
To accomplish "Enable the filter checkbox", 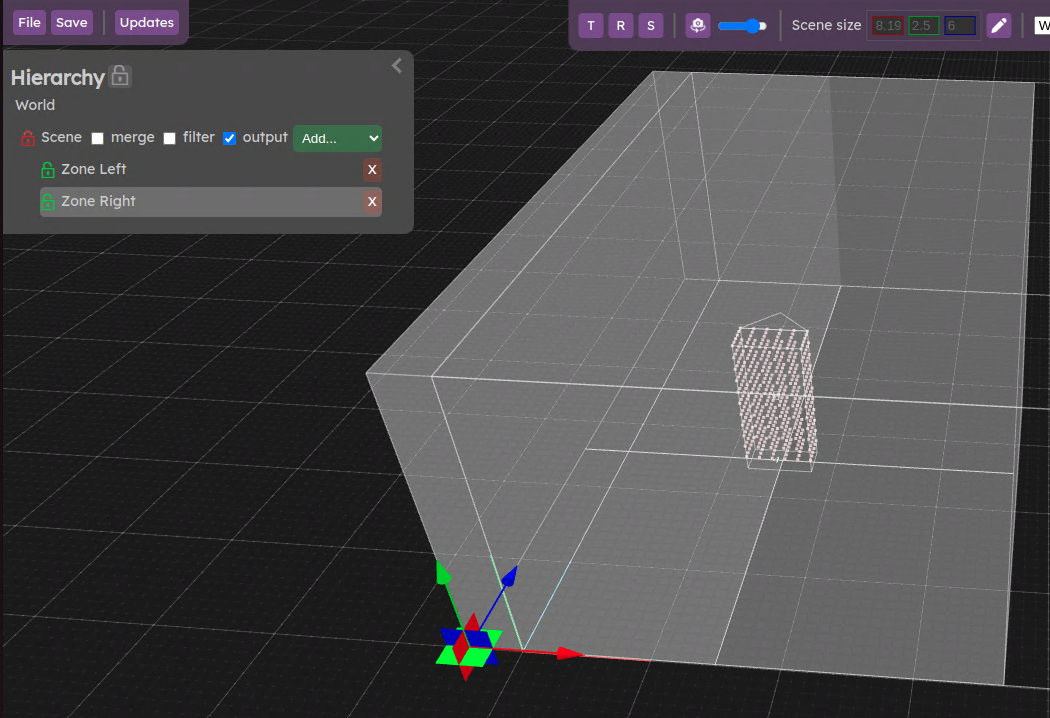I will [x=170, y=138].
